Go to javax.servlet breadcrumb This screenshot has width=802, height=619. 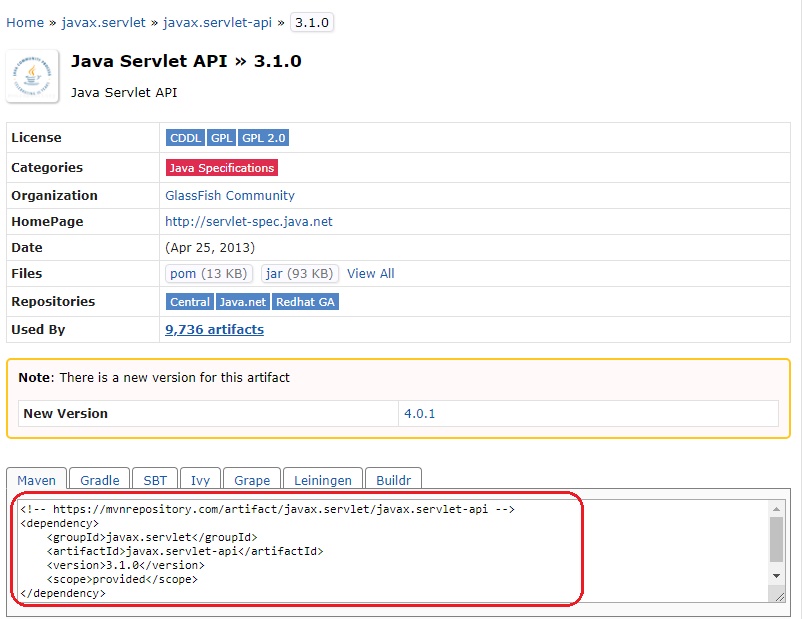[x=103, y=23]
